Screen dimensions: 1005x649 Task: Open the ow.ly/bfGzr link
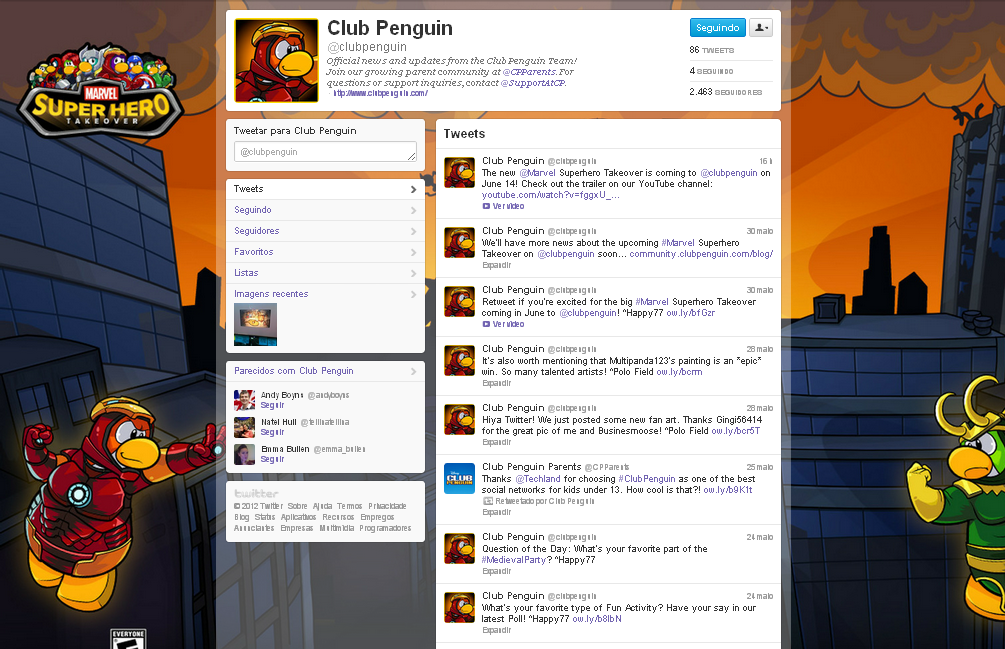(690, 313)
